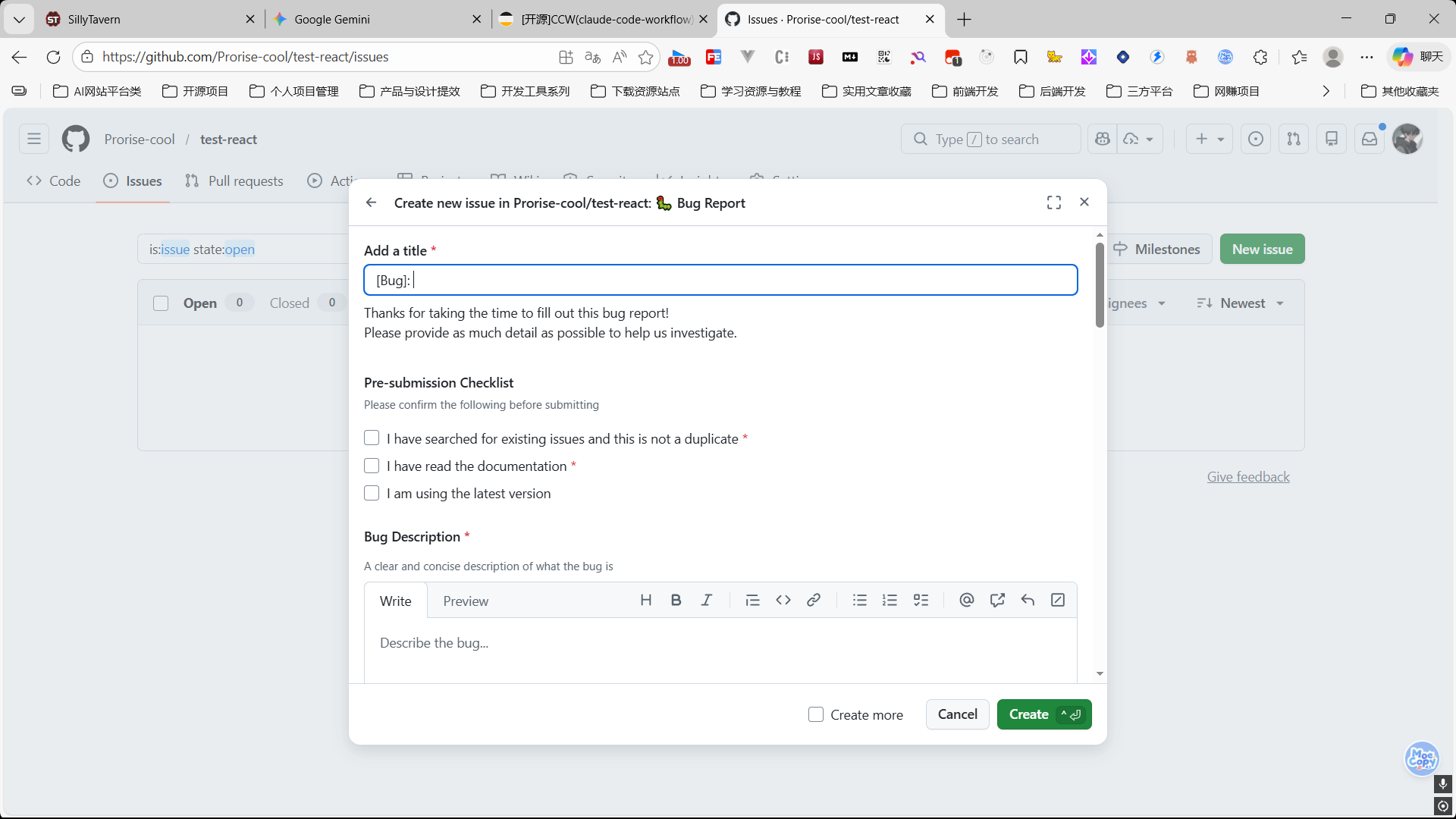The height and width of the screenshot is (819, 1456).
Task: Insert code block with code icon
Action: pyautogui.click(x=783, y=601)
